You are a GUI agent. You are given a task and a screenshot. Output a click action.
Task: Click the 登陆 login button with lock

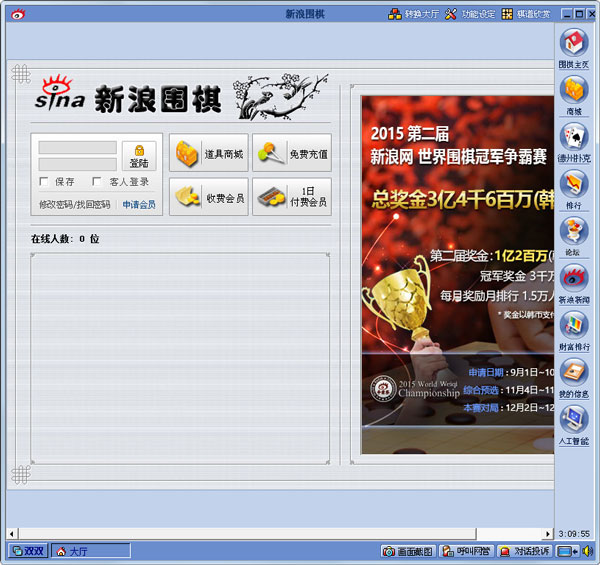(x=139, y=156)
